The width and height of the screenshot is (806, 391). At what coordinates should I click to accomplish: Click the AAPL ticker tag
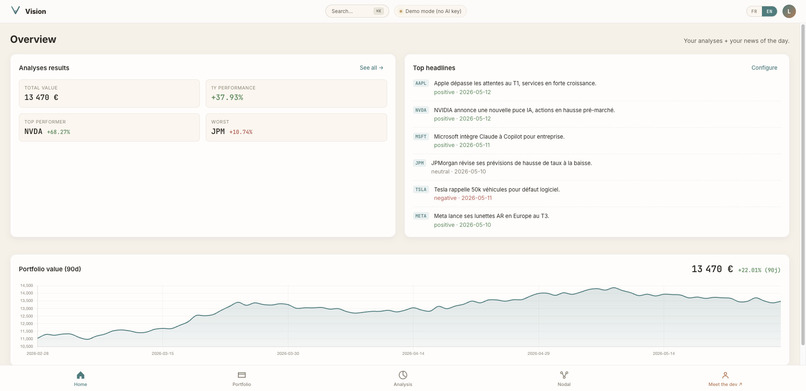click(420, 83)
